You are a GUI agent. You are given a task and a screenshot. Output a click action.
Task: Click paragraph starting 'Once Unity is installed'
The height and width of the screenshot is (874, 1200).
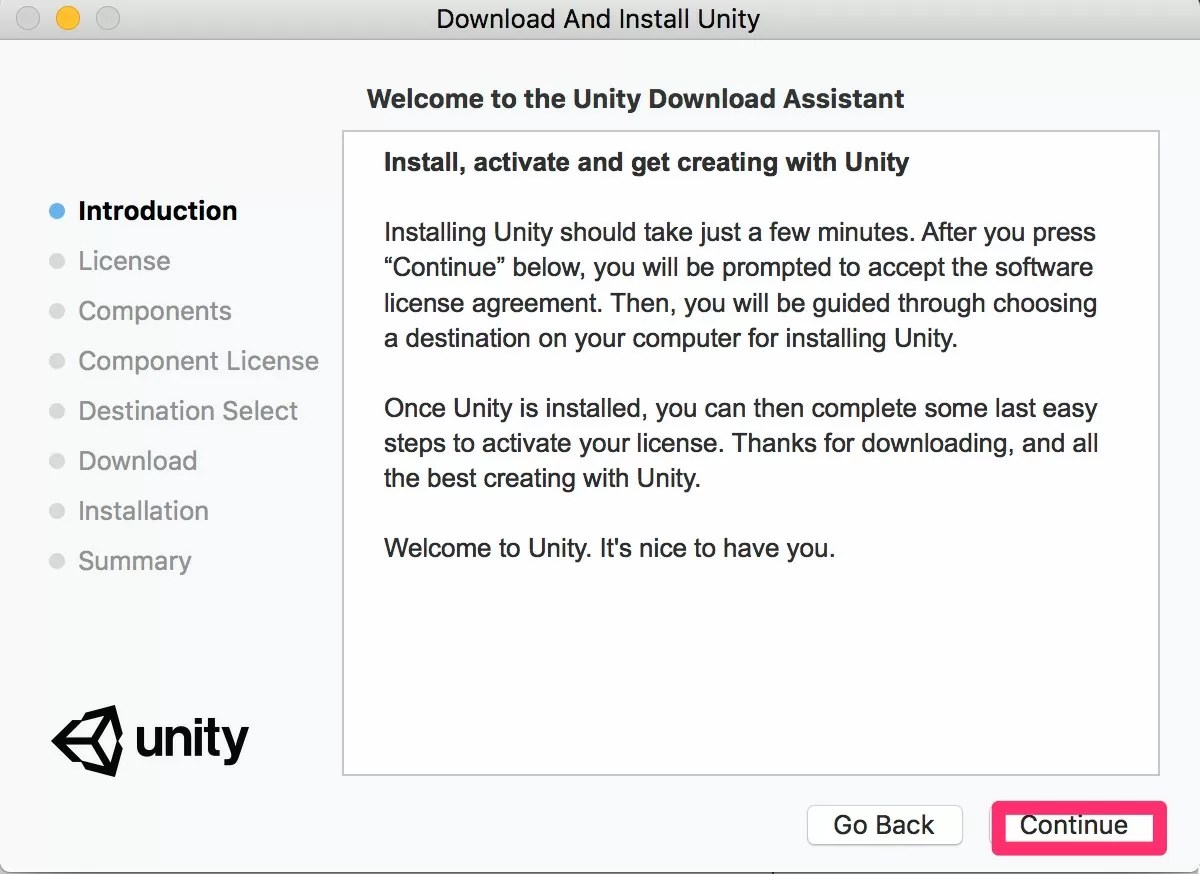pos(741,443)
